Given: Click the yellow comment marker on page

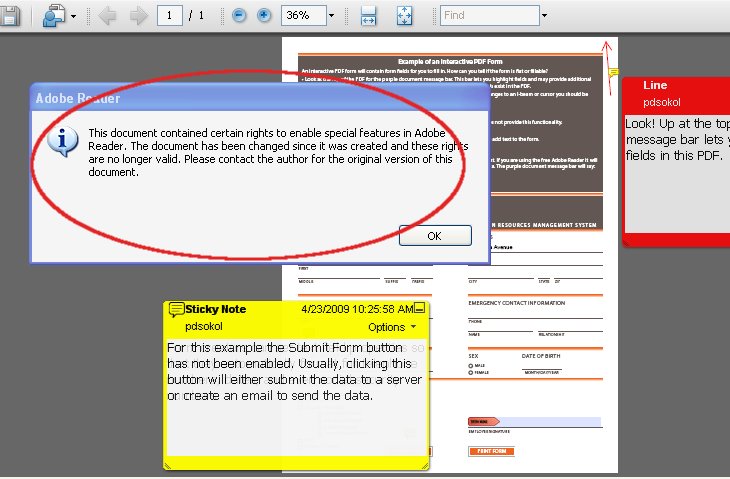Looking at the screenshot, I should coord(613,73).
